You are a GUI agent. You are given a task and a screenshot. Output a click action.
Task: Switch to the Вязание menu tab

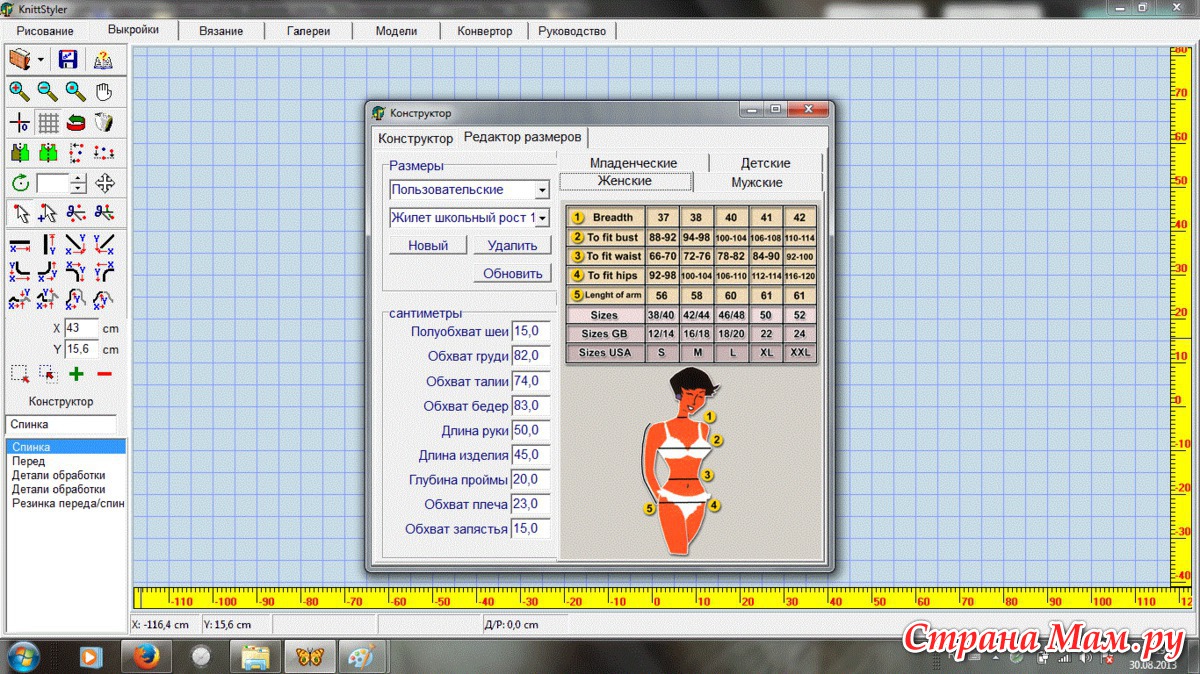pyautogui.click(x=220, y=31)
